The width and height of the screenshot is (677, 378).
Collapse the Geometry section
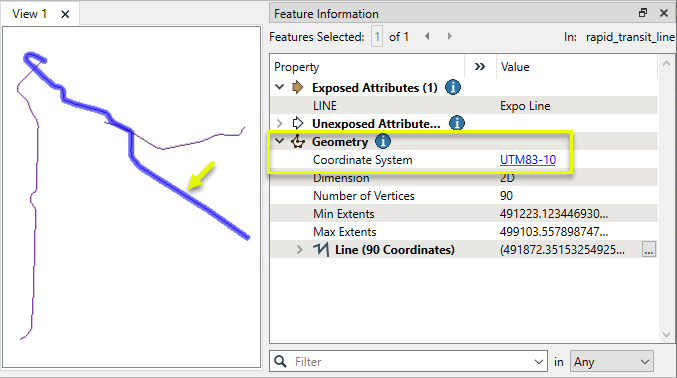click(280, 141)
